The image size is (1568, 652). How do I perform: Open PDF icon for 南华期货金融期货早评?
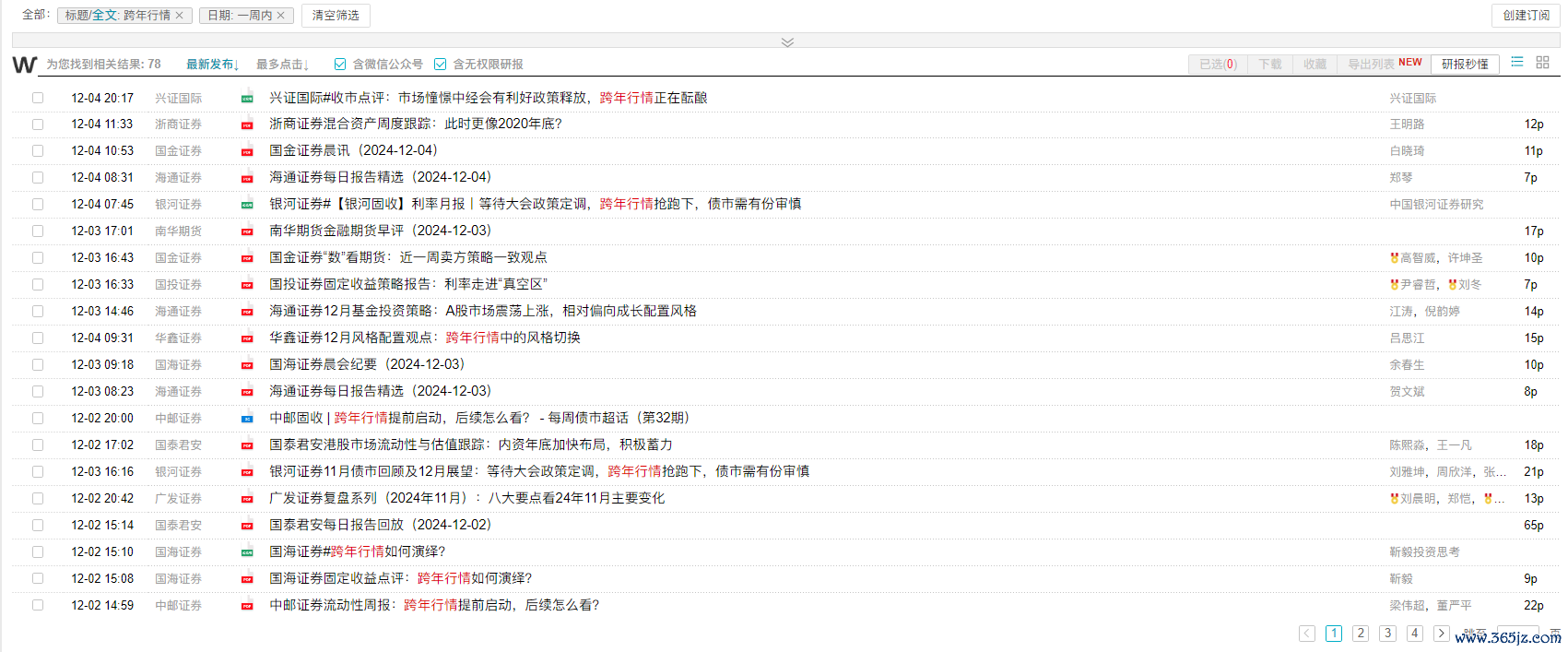(247, 232)
